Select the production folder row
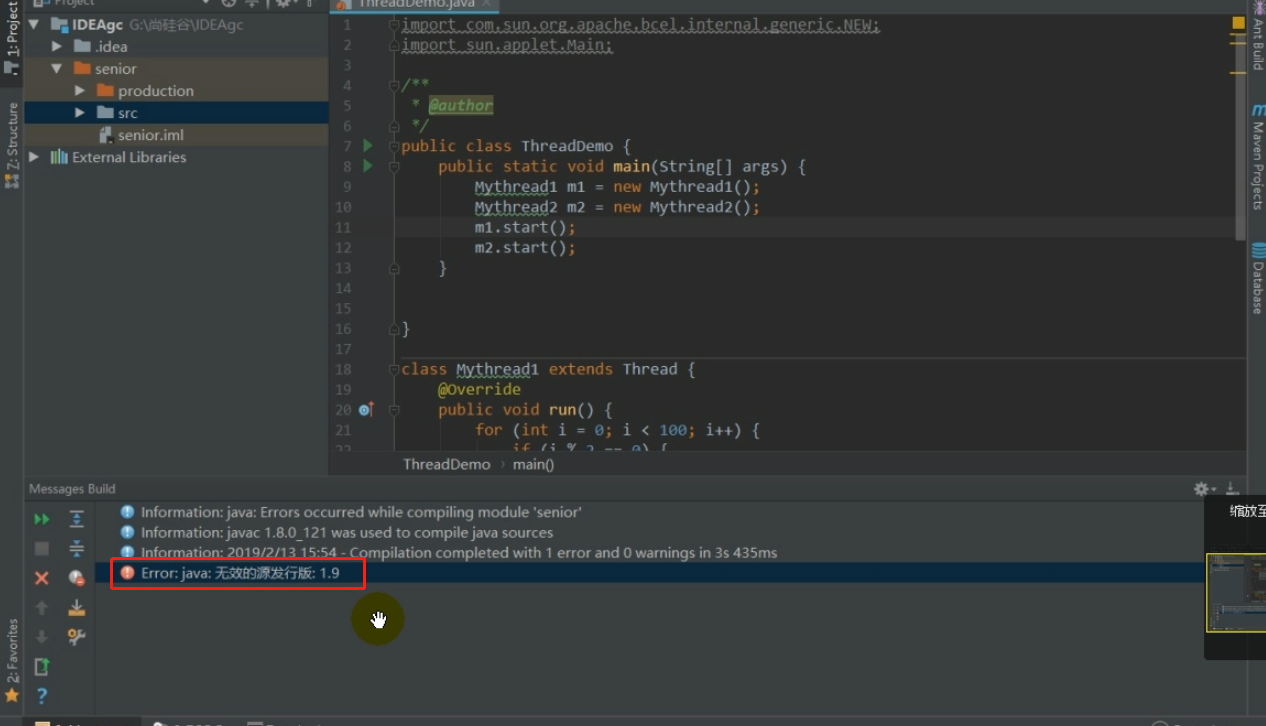 click(176, 90)
